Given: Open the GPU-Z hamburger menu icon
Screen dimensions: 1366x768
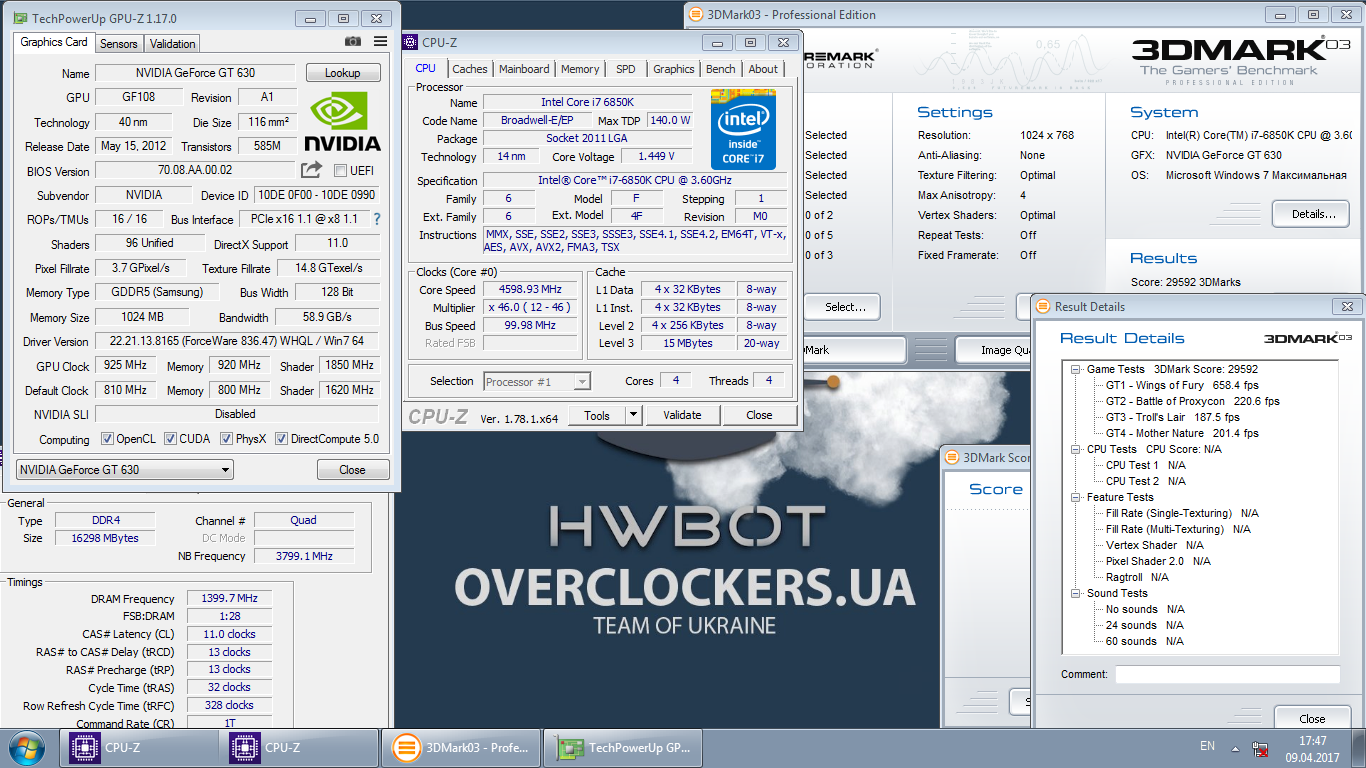Looking at the screenshot, I should 380,42.
